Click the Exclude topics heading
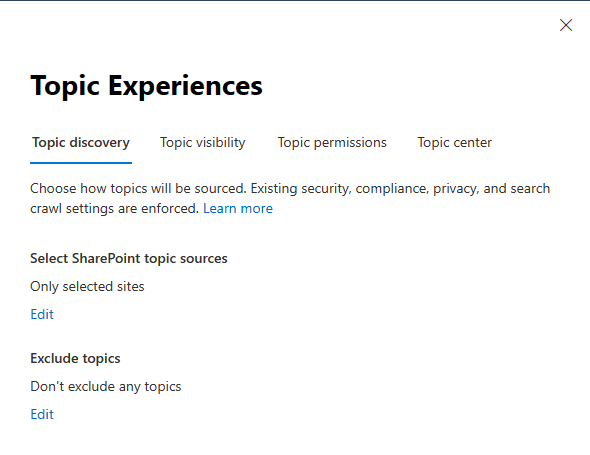Screen dimensions: 590x455 click(75, 359)
